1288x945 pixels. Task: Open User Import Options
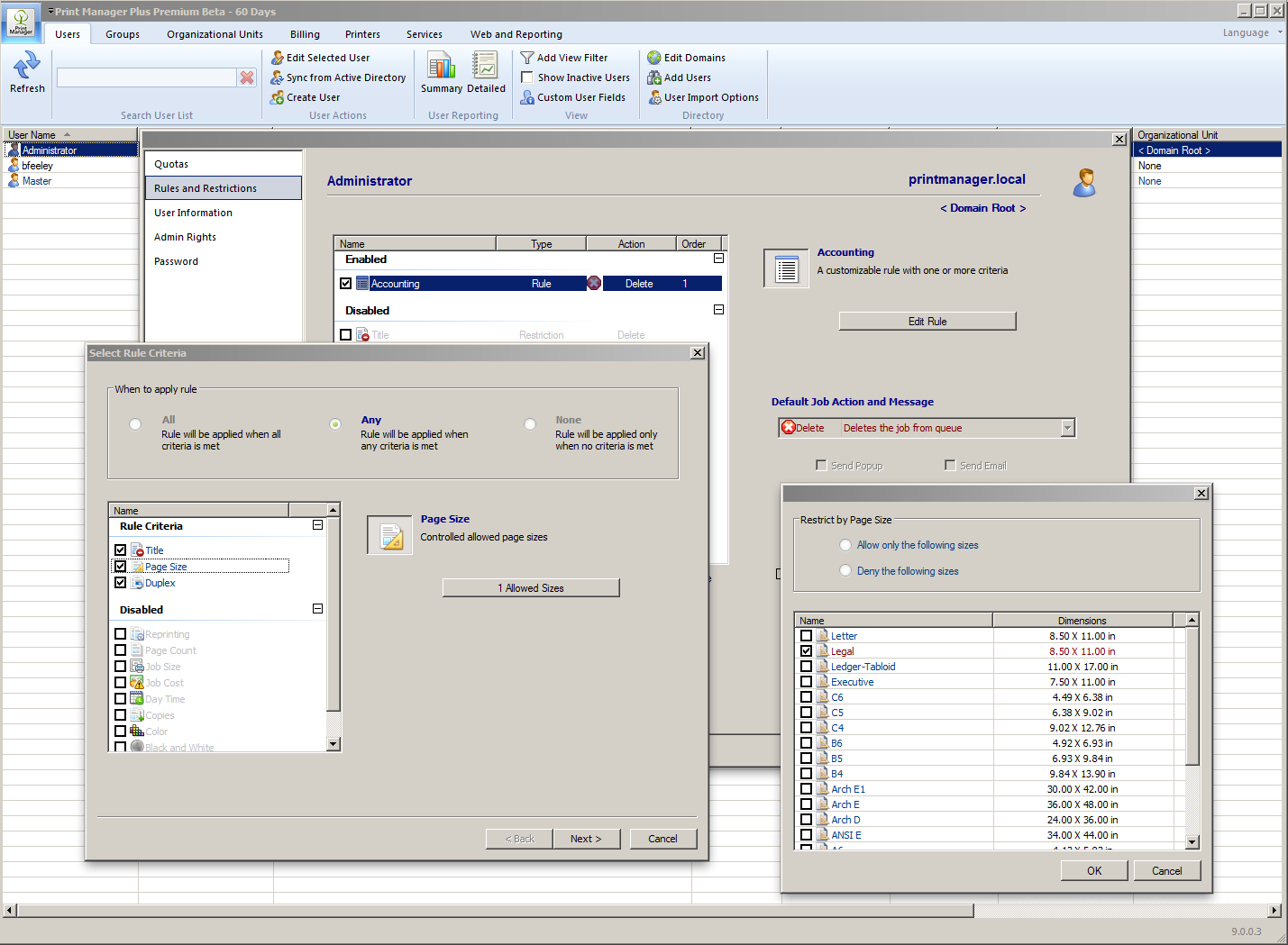[x=703, y=97]
